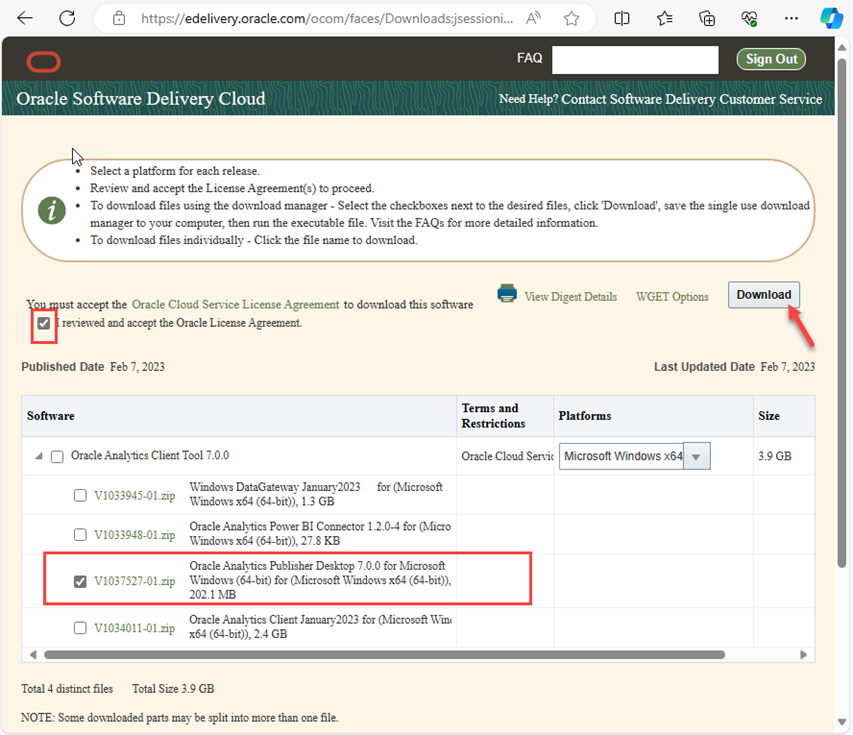Open Collections icon in toolbar
This screenshot has height=735, width=853.
click(707, 18)
